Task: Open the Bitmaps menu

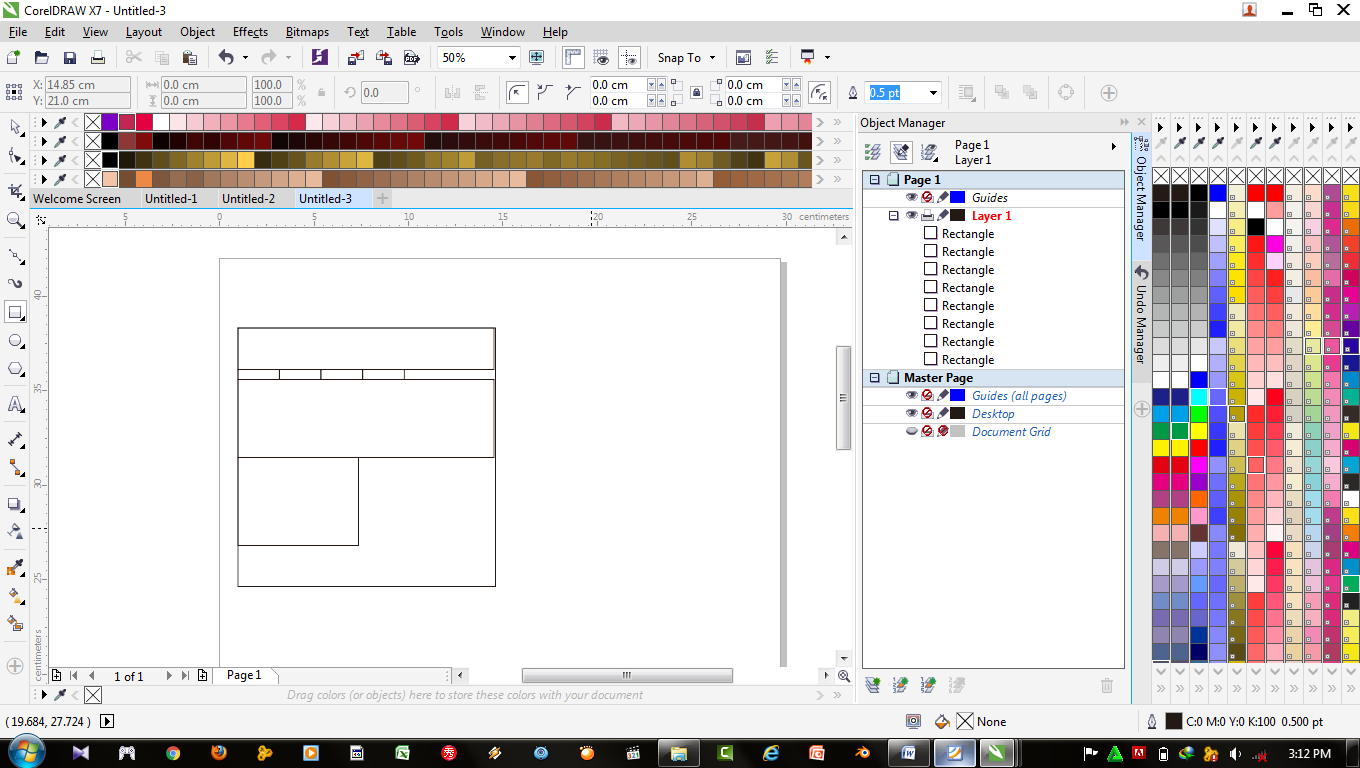Action: tap(307, 31)
